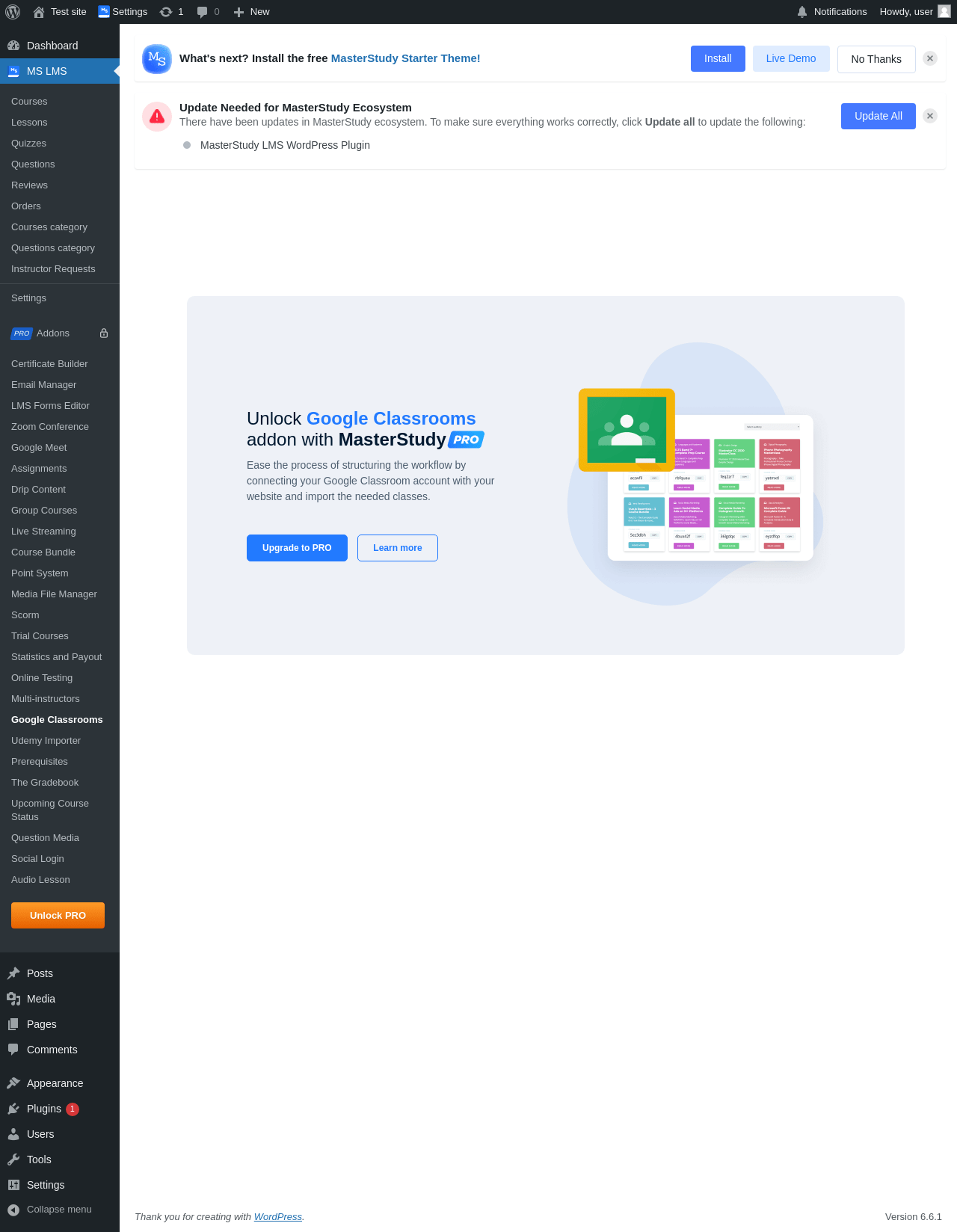The width and height of the screenshot is (957, 1232).
Task: Open the WordPress logo menu
Action: (x=13, y=12)
